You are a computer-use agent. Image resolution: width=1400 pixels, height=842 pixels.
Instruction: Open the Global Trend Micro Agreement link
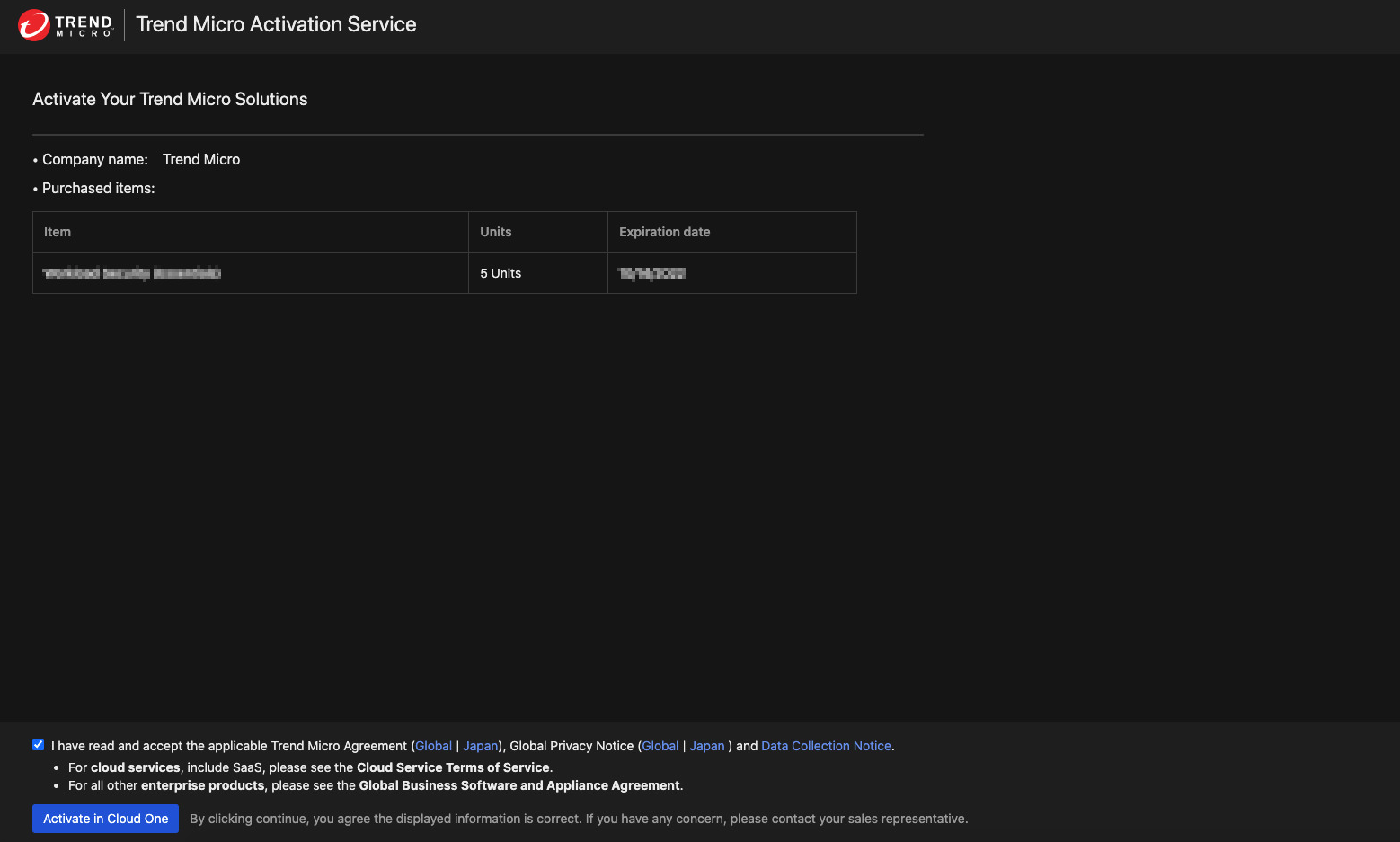click(x=433, y=746)
